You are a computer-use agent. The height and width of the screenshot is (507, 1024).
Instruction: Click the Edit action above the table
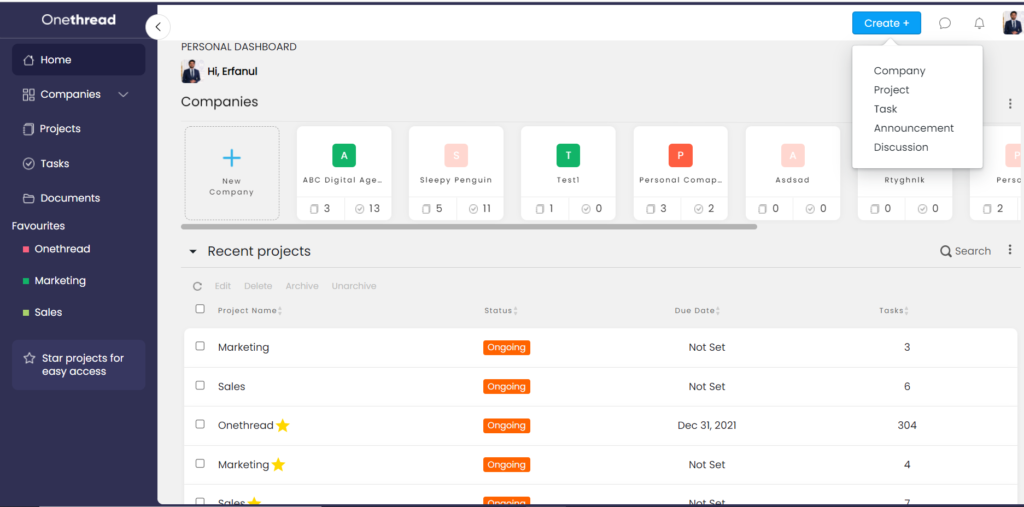tap(223, 286)
